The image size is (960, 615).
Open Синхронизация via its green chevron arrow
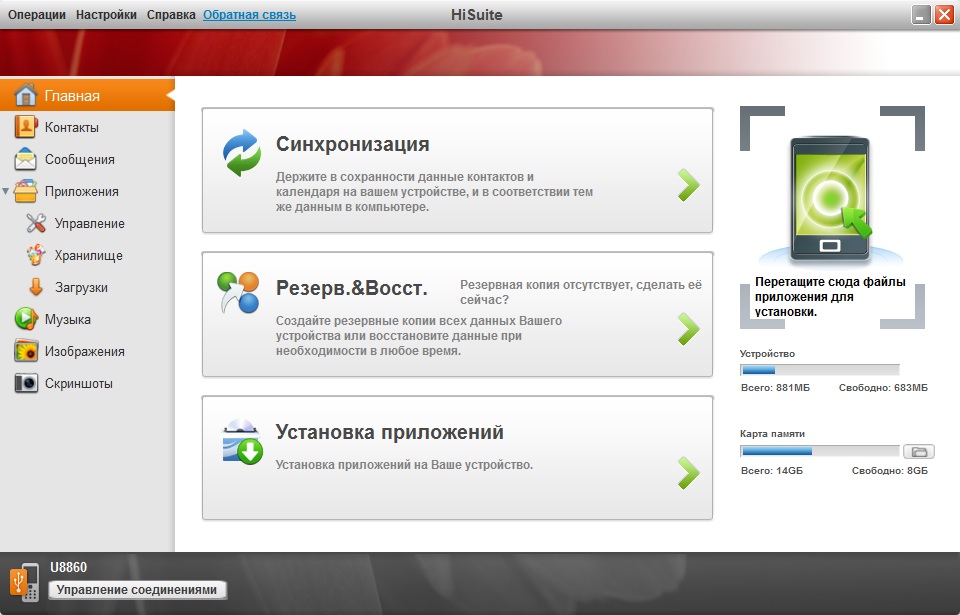[688, 185]
